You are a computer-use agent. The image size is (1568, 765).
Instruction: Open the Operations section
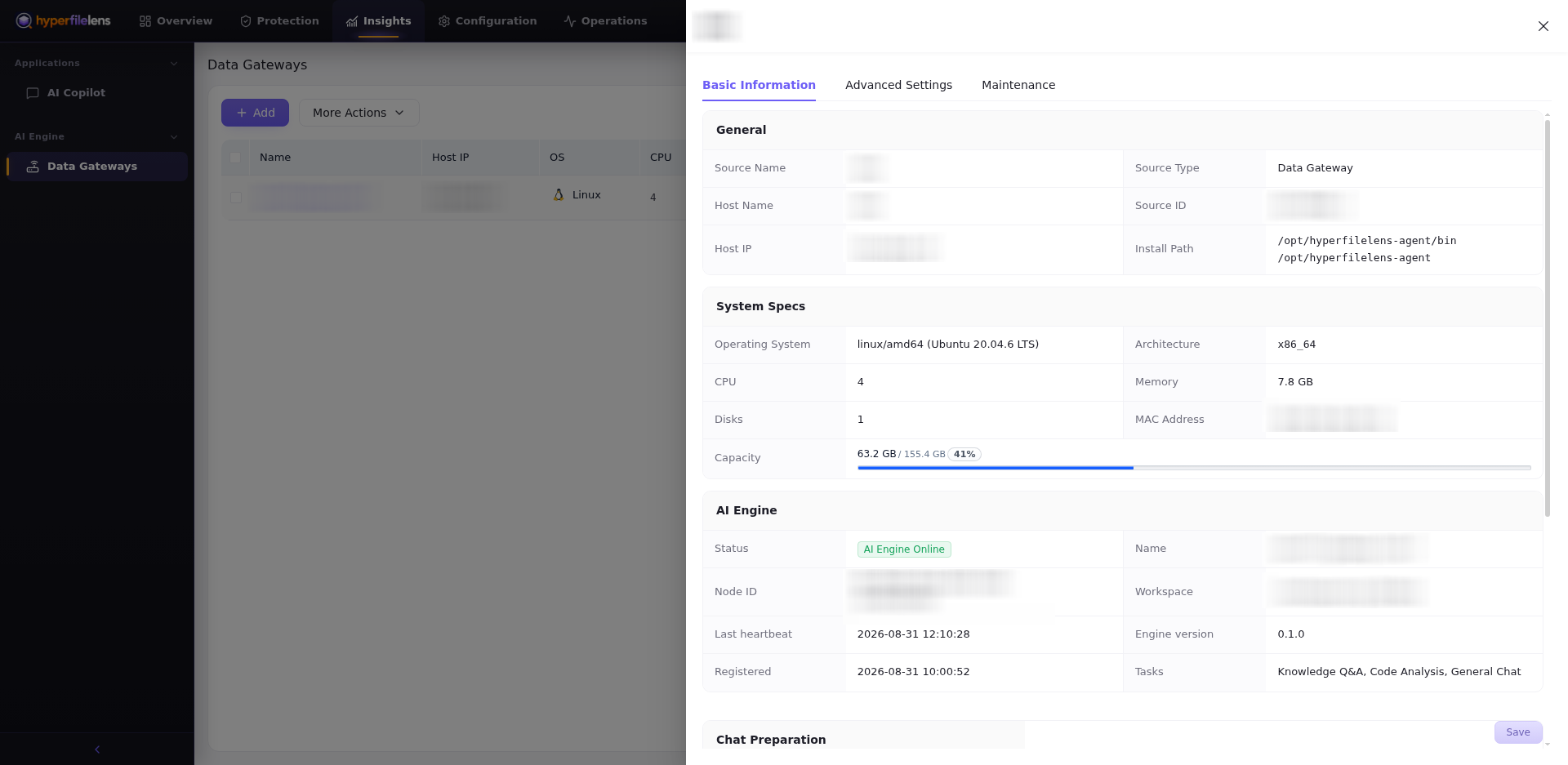(x=605, y=21)
